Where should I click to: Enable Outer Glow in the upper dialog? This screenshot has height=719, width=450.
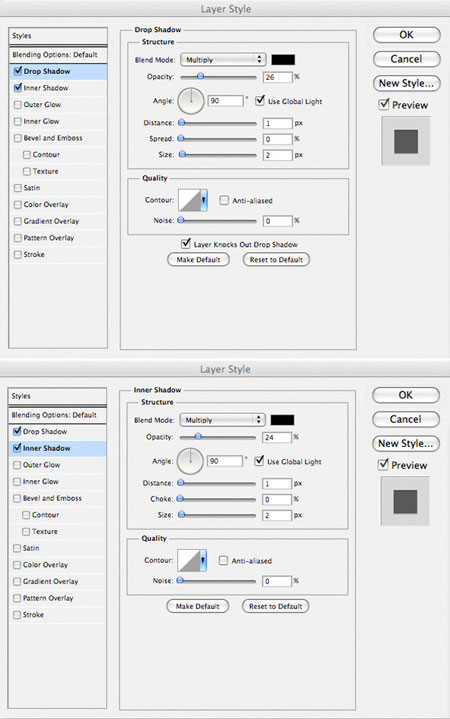point(18,105)
